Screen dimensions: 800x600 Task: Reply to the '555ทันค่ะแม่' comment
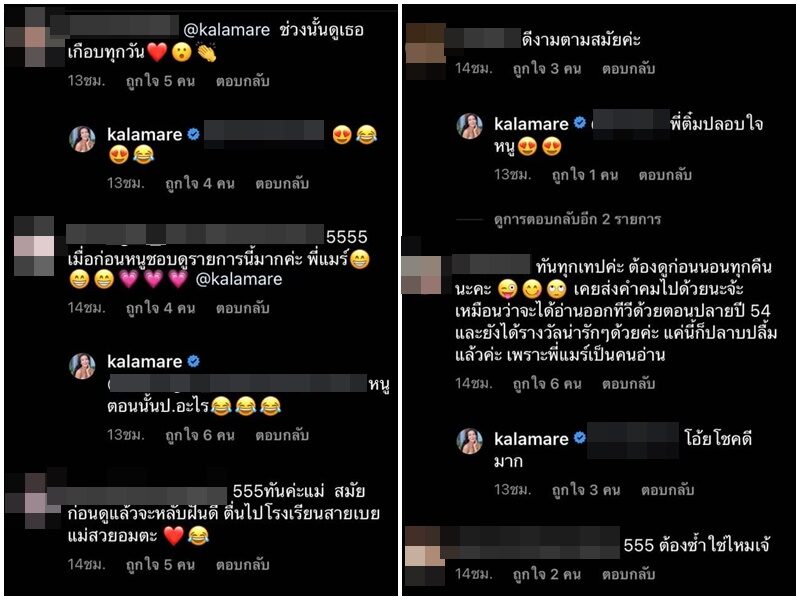pyautogui.click(x=242, y=565)
